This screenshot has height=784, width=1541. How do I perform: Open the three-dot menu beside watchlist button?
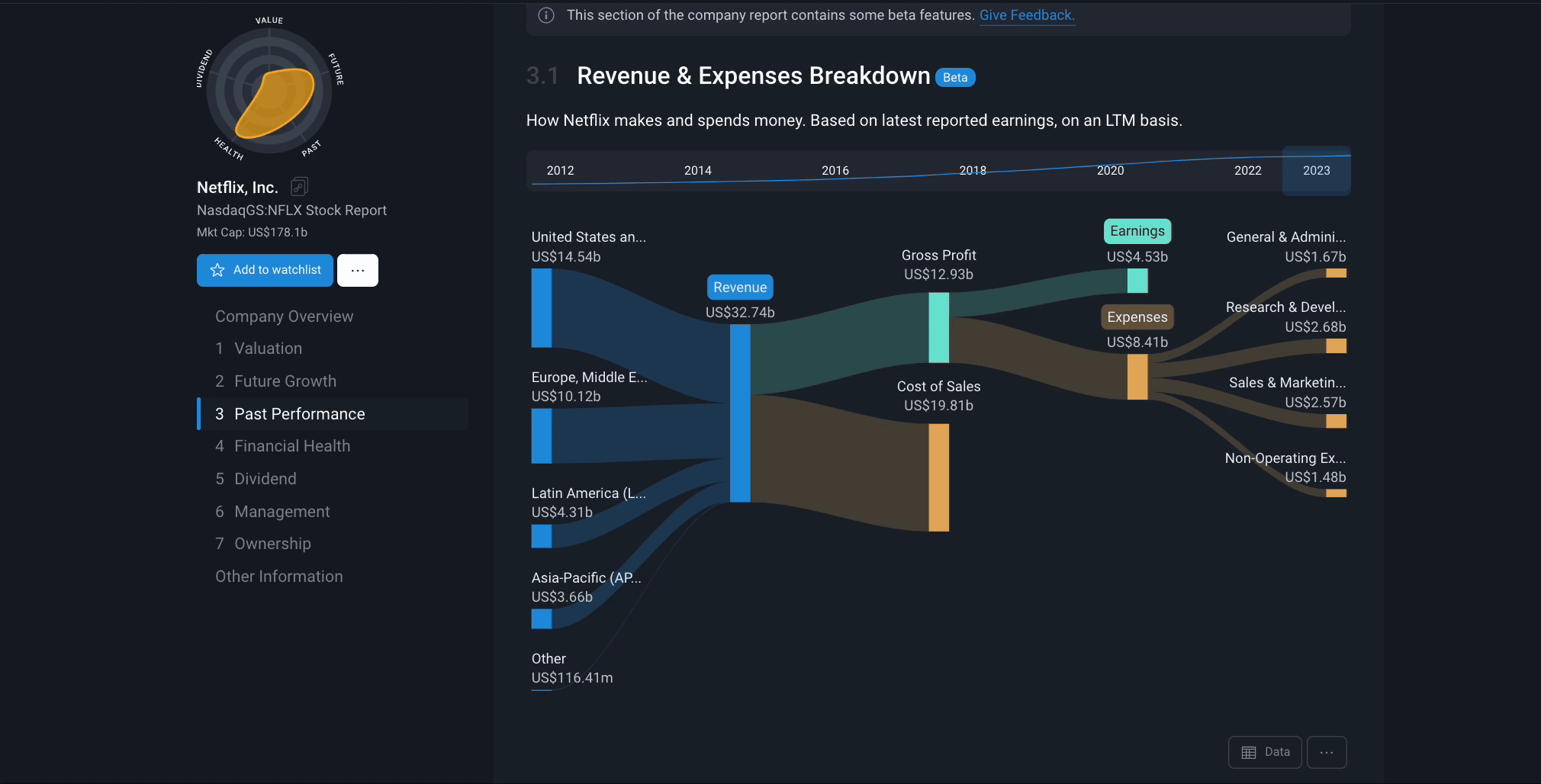(x=358, y=270)
